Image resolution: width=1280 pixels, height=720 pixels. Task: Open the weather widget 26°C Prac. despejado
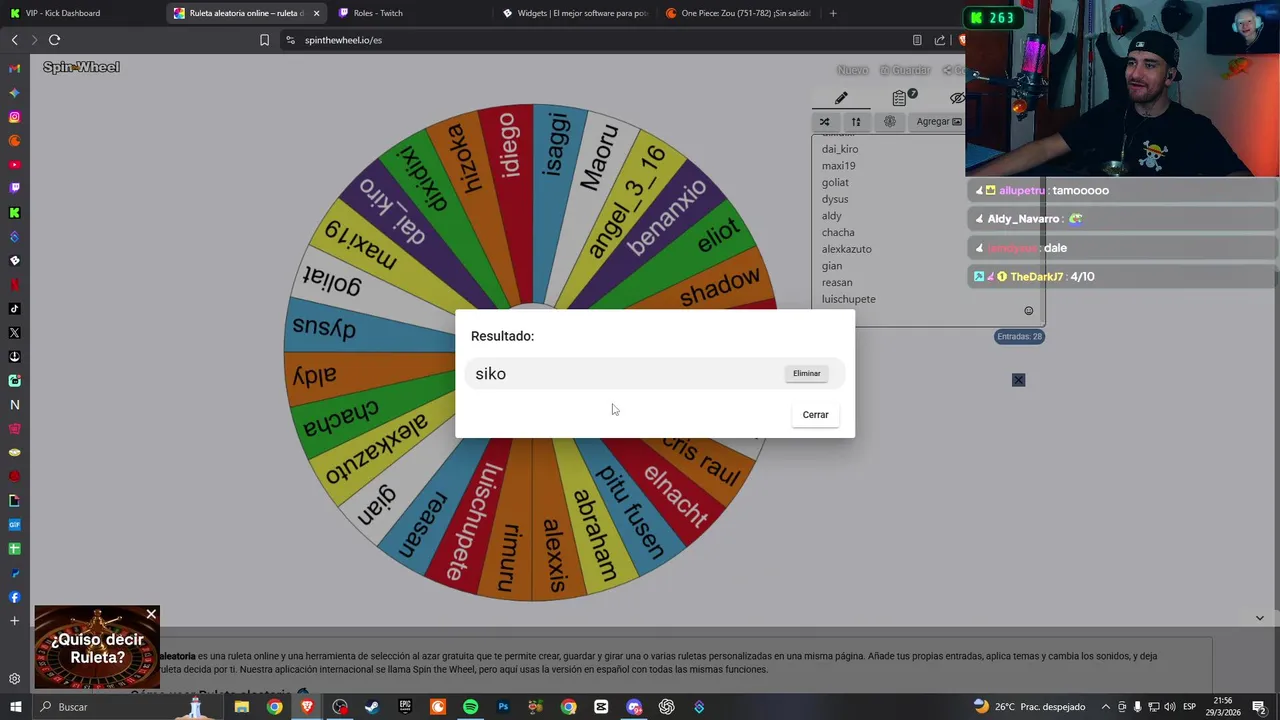[1029, 707]
